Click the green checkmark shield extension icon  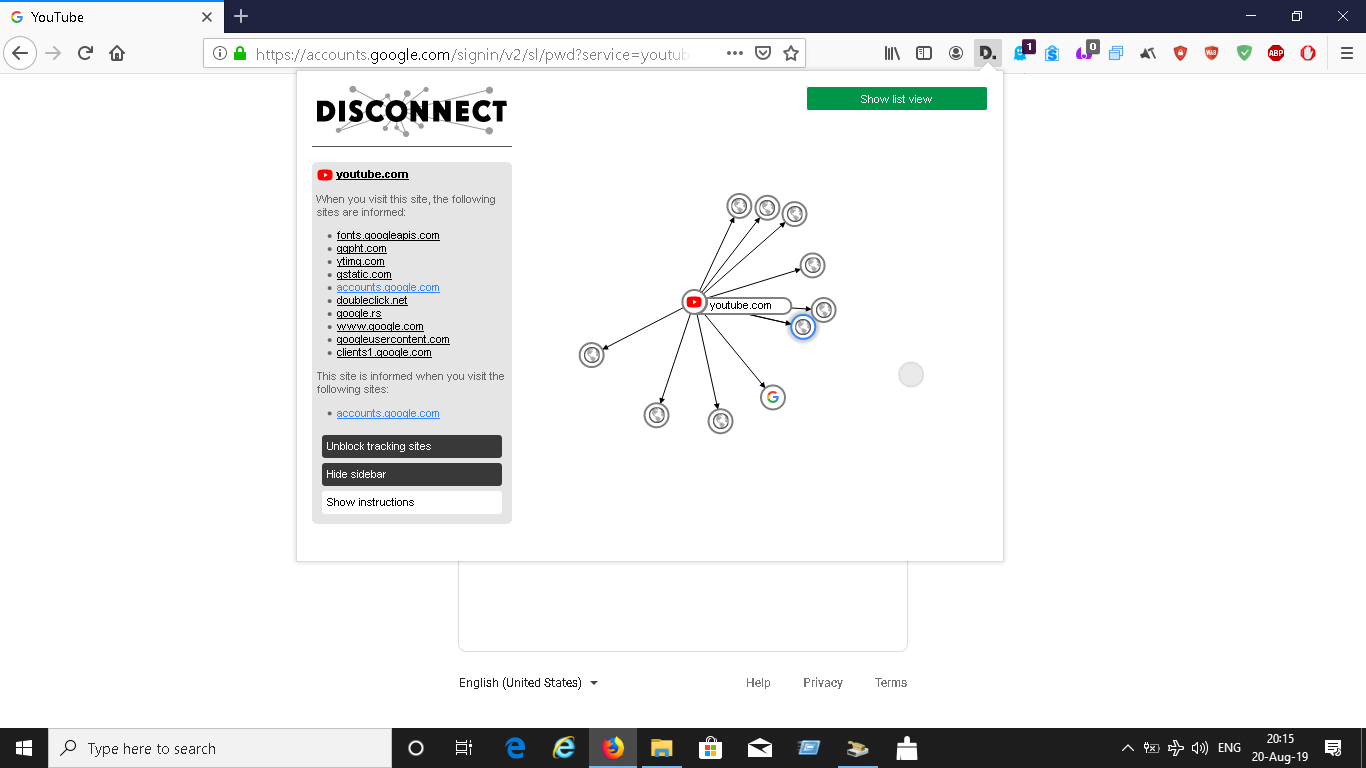(x=1244, y=53)
